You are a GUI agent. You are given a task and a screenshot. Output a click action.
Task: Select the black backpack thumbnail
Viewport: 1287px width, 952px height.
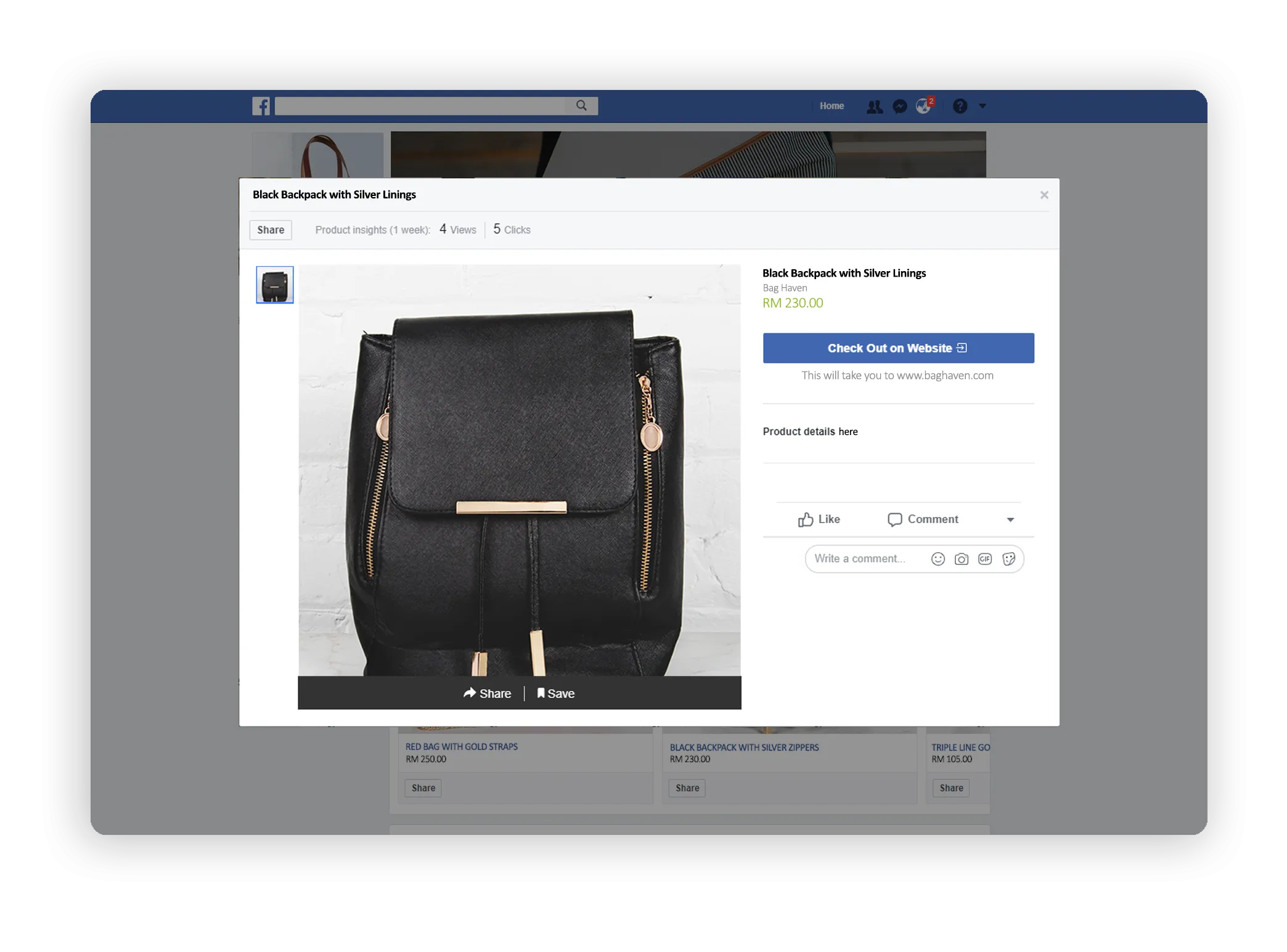point(275,285)
